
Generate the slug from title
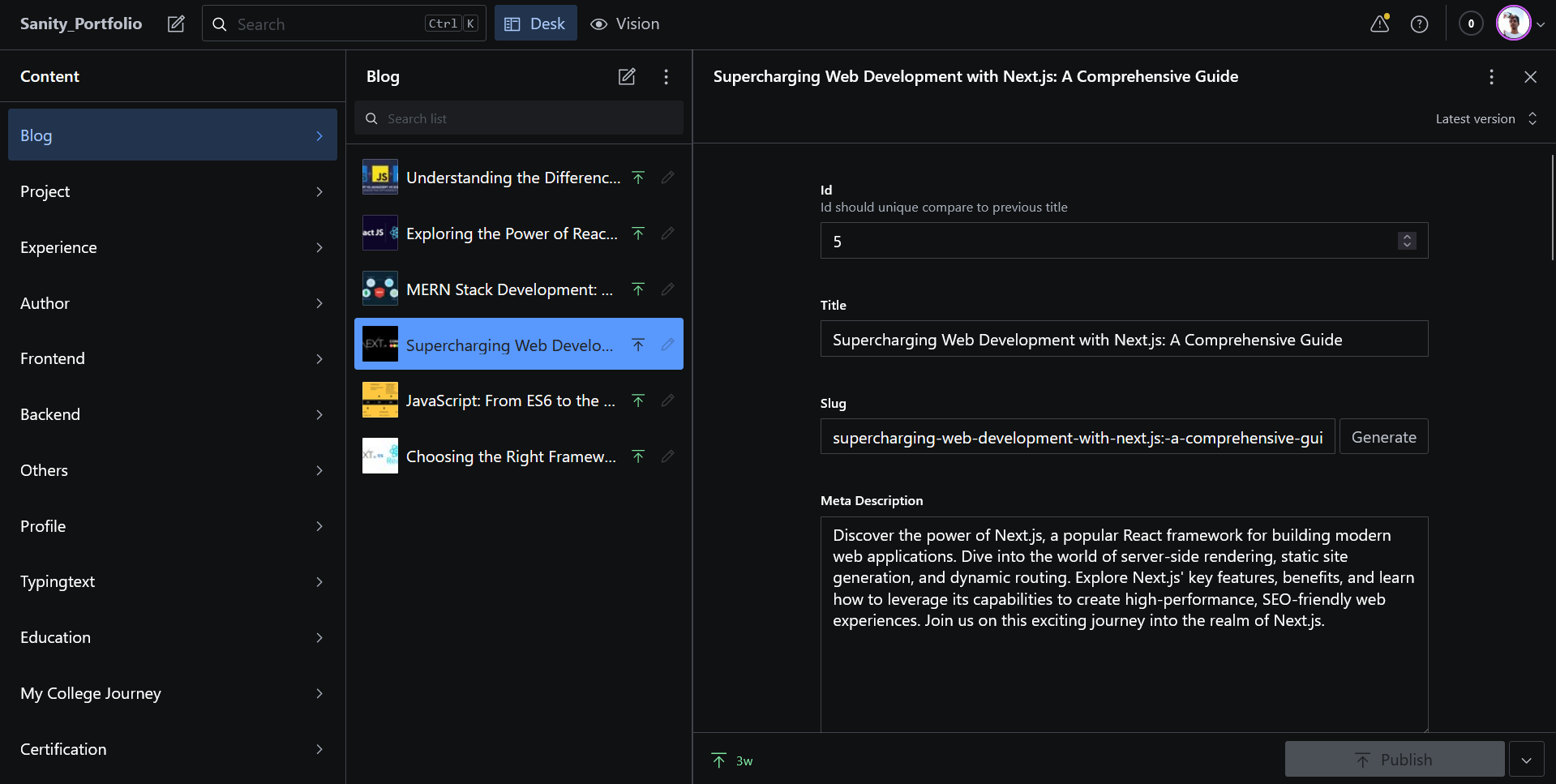pos(1383,437)
